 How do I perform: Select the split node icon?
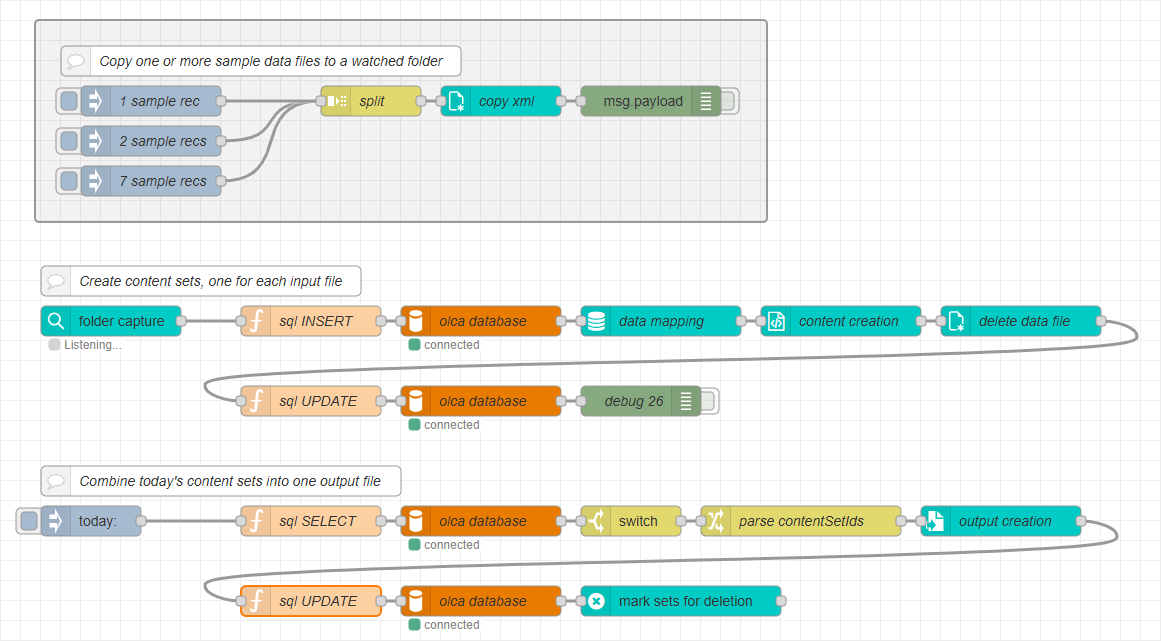click(x=336, y=101)
